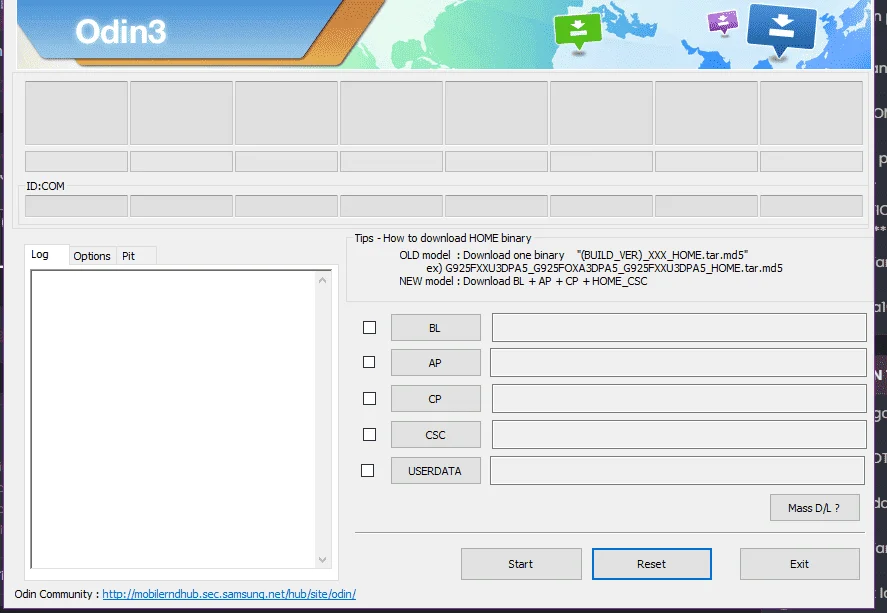This screenshot has width=887, height=613.
Task: Click the log scrollbar up arrow
Action: 322,280
